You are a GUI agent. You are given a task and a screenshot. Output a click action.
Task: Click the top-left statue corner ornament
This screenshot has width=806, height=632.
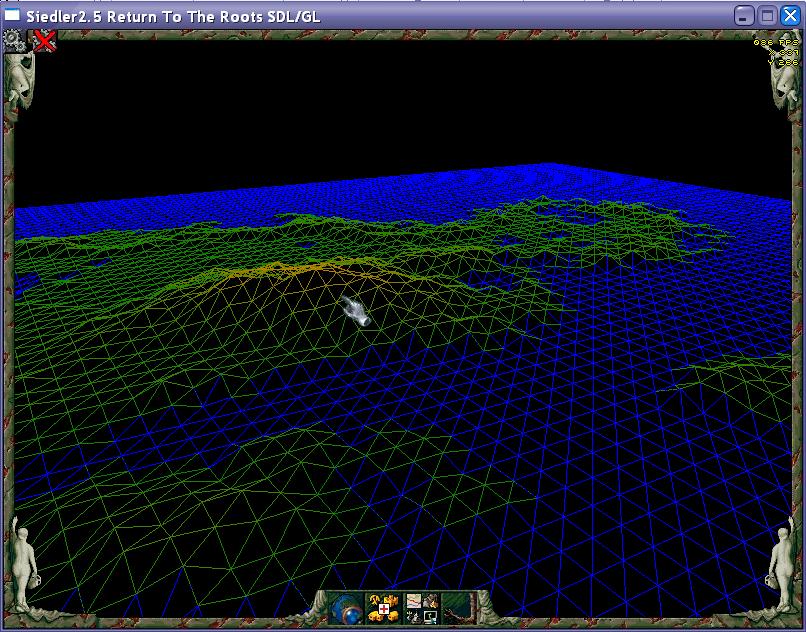(19, 78)
